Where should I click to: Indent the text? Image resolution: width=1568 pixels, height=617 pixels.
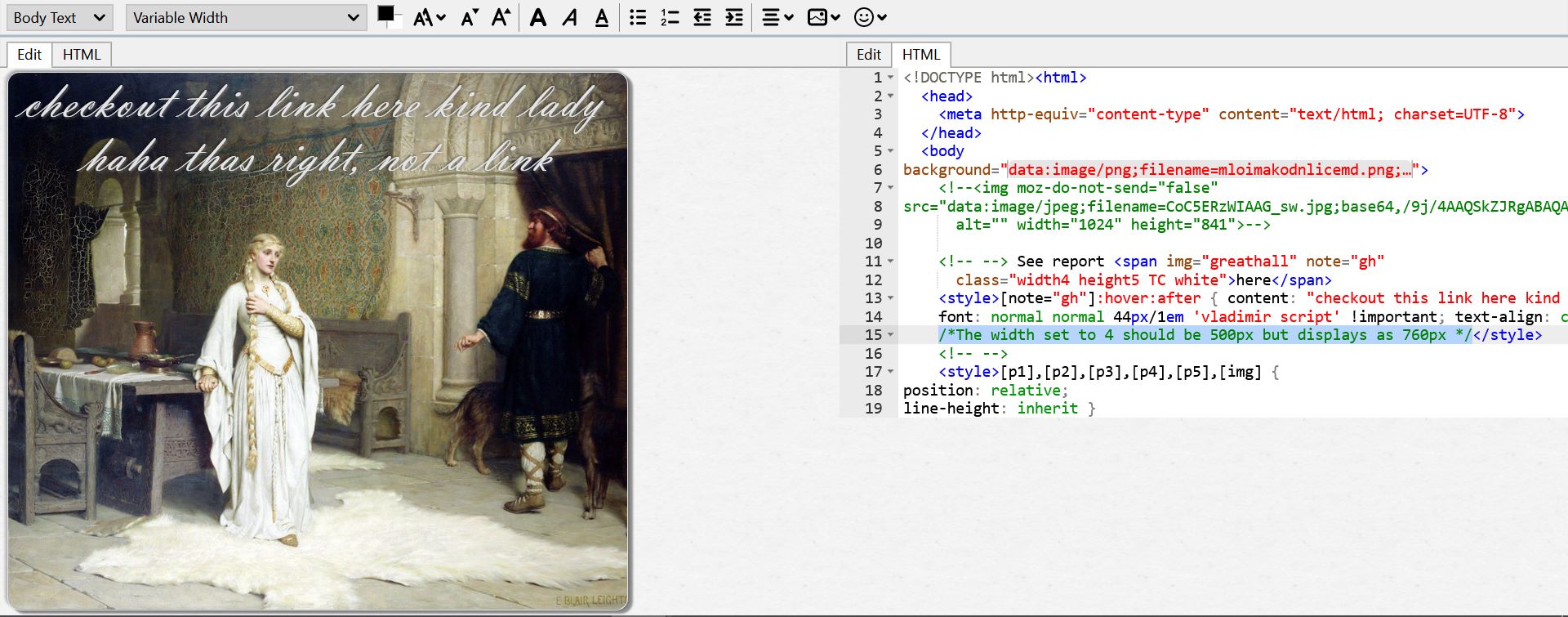[x=734, y=17]
